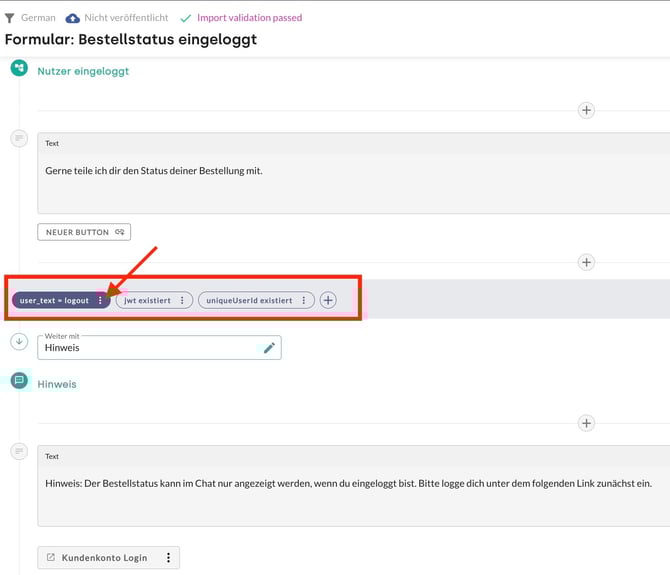The height and width of the screenshot is (575, 670).
Task: Click the Nicht veröffentlicht cloud icon
Action: 73,18
